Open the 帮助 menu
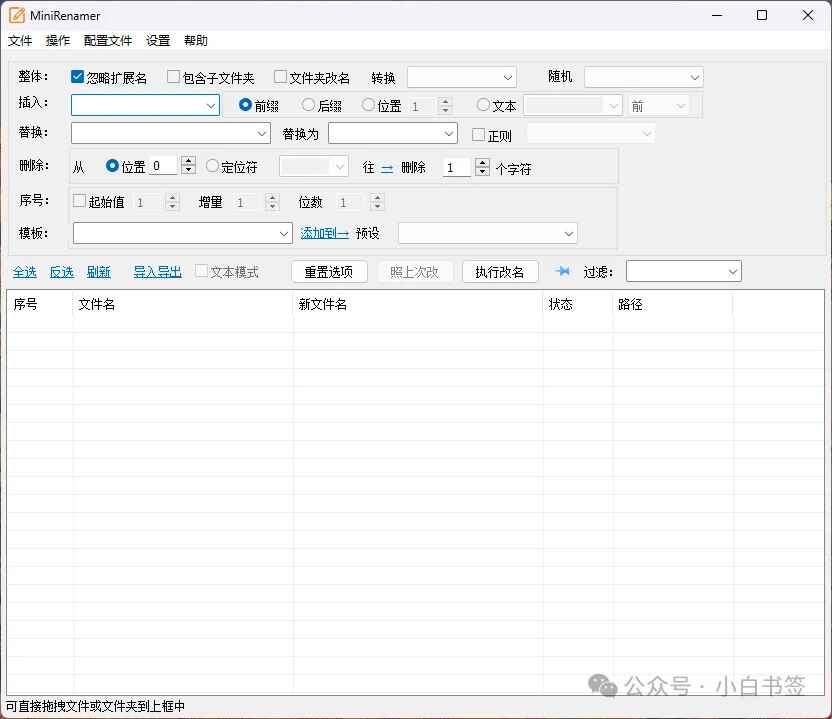Viewport: 832px width, 719px height. 196,40
